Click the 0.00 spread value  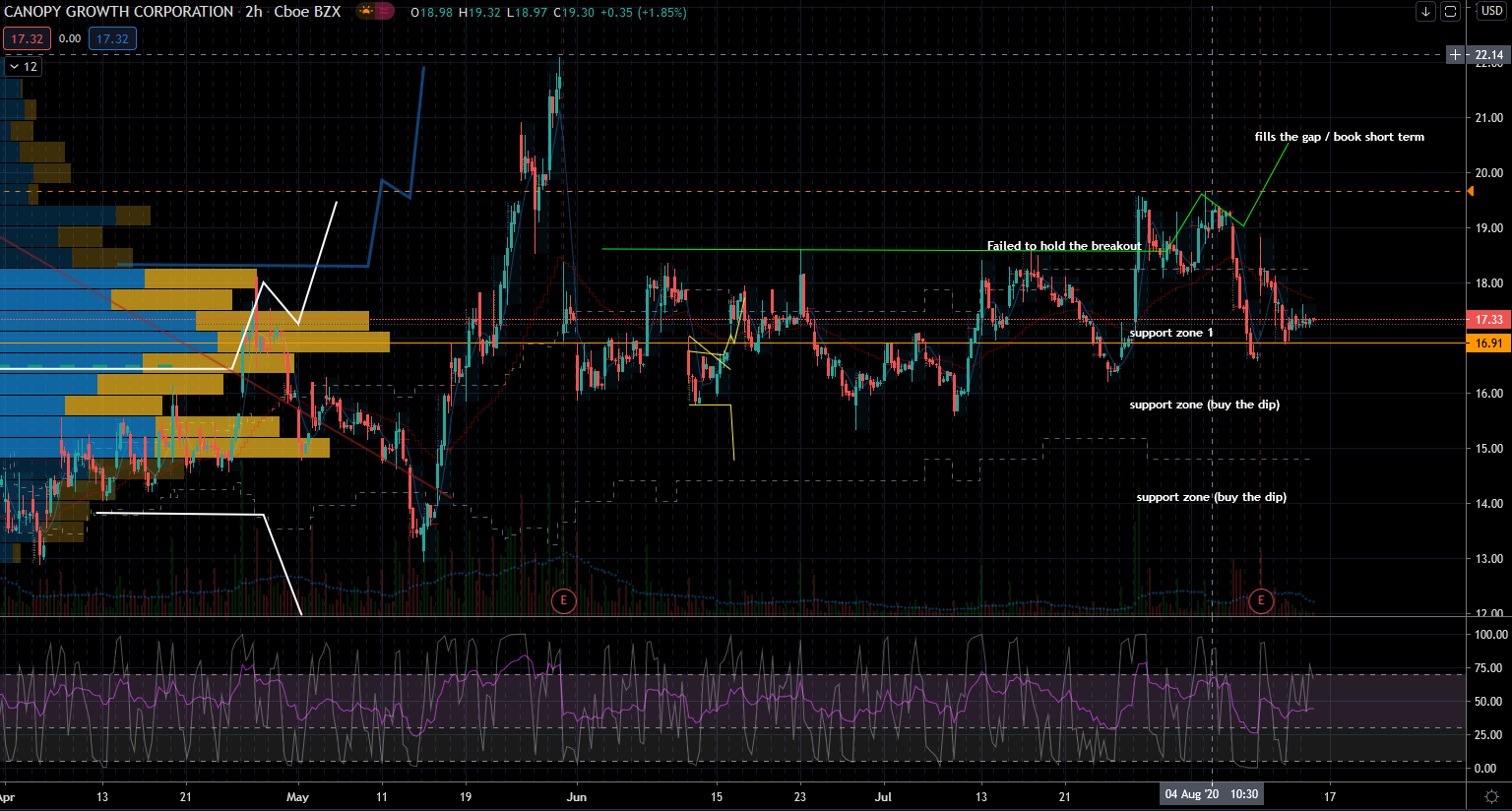[70, 39]
